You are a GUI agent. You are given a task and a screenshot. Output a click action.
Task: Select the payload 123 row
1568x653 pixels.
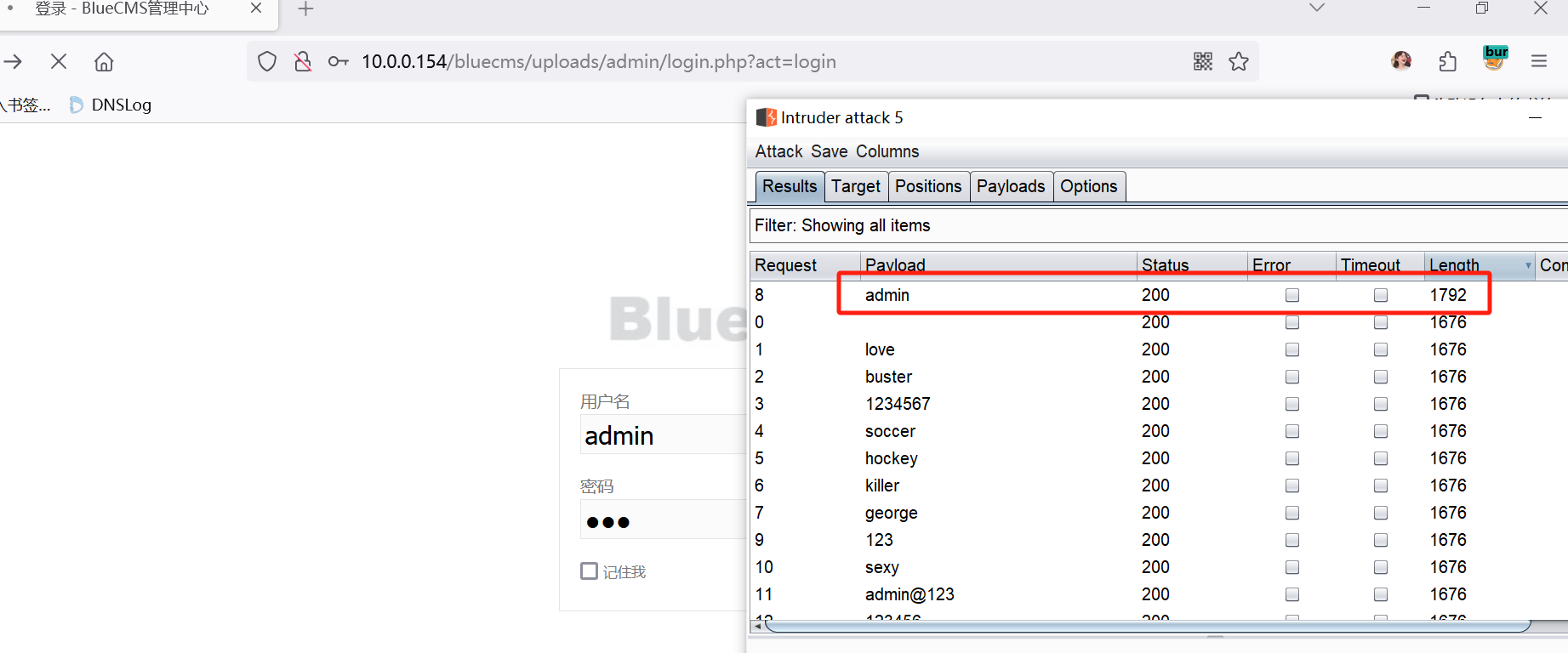[x=1159, y=540]
